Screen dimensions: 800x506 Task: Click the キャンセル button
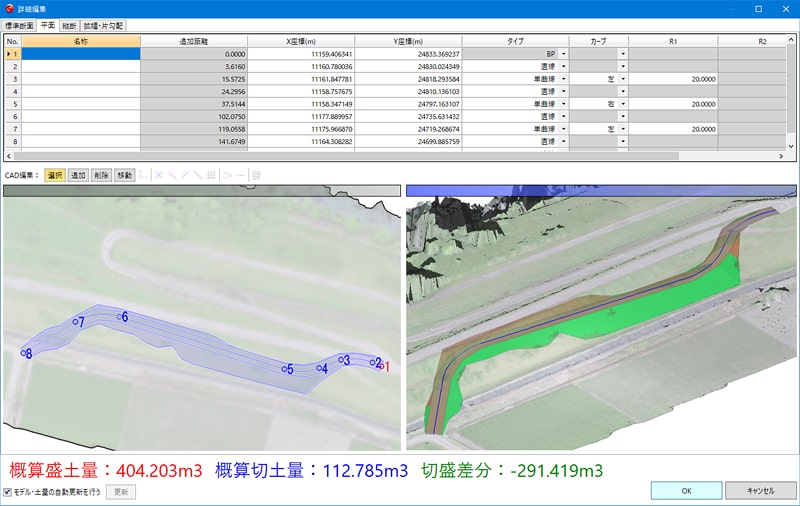coord(760,491)
